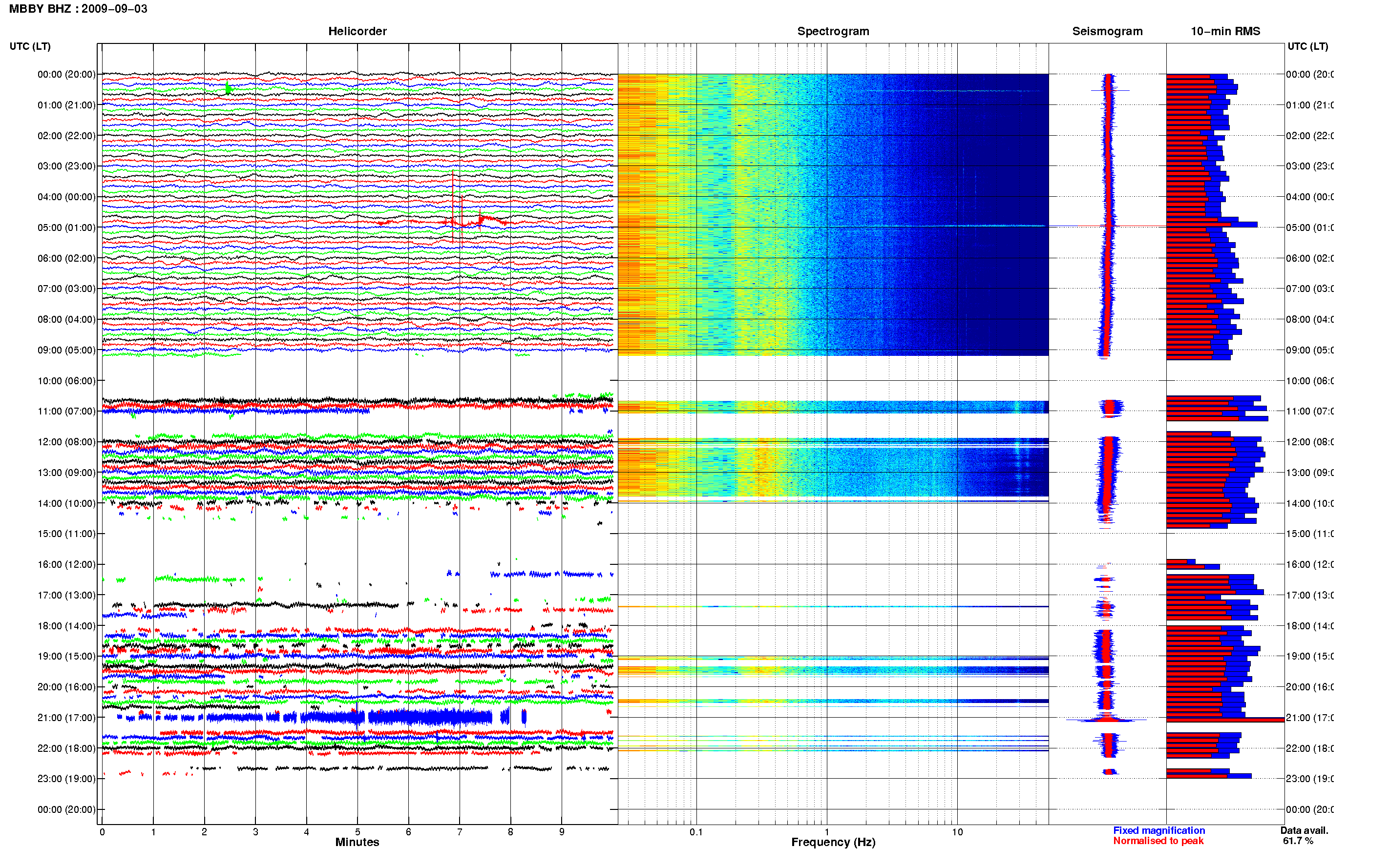
Task: Click tick label 9 on the Minutes axis
Action: [562, 832]
